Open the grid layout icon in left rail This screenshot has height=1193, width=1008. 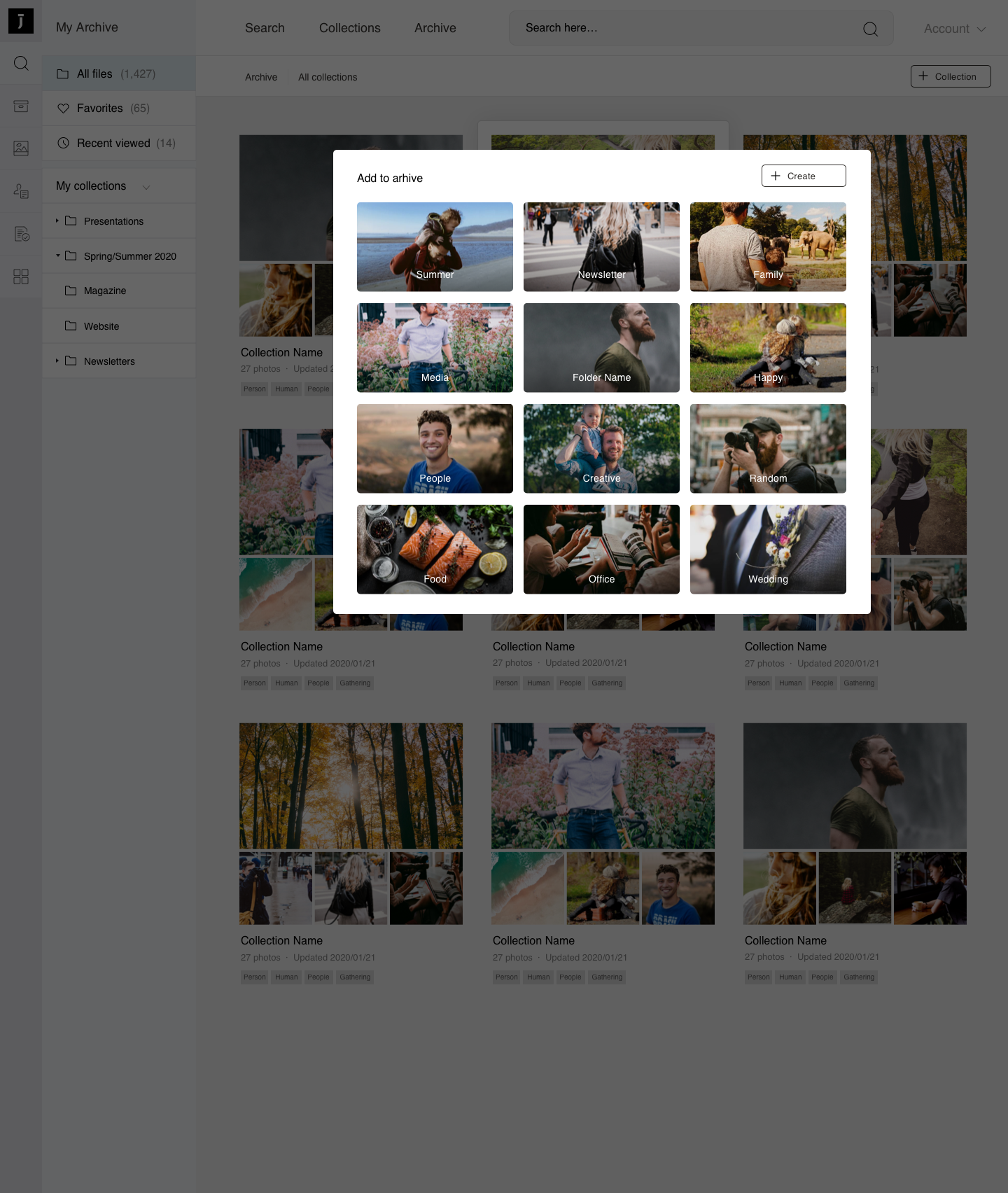[21, 277]
